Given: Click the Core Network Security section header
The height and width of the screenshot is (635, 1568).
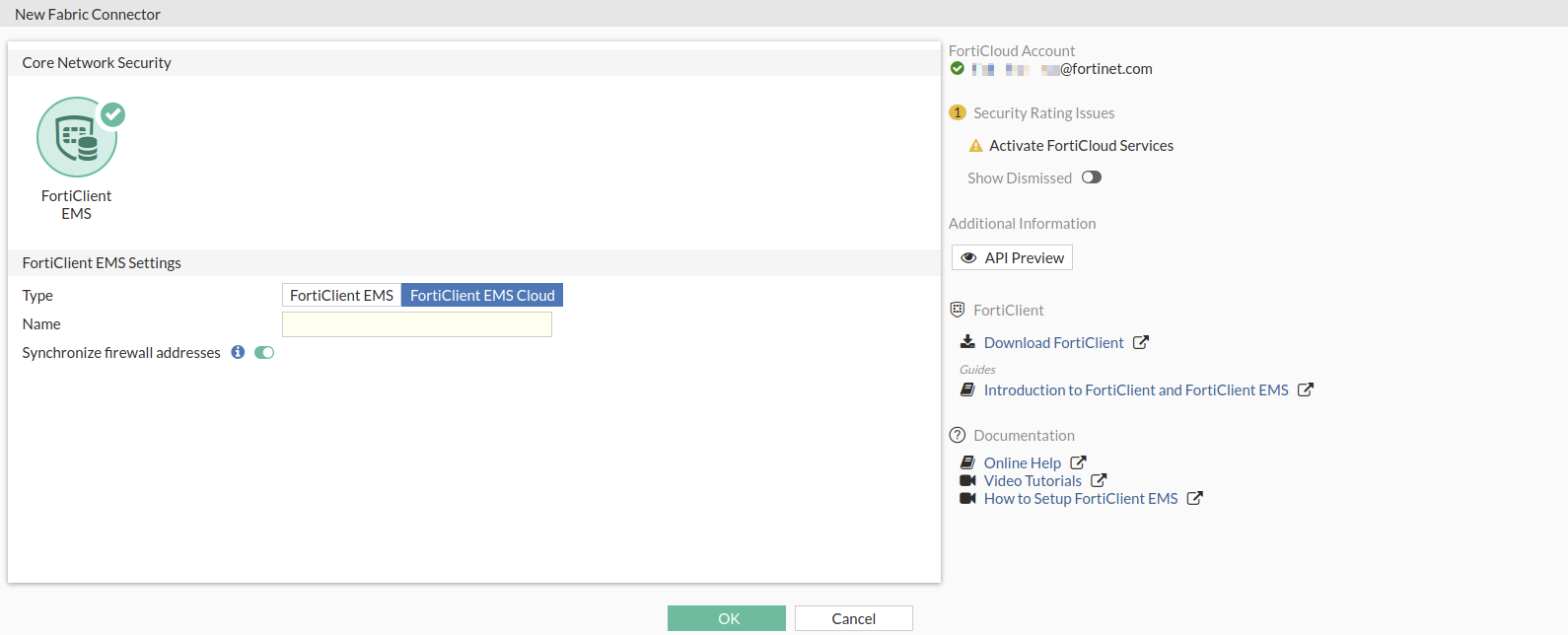Looking at the screenshot, I should (x=97, y=63).
